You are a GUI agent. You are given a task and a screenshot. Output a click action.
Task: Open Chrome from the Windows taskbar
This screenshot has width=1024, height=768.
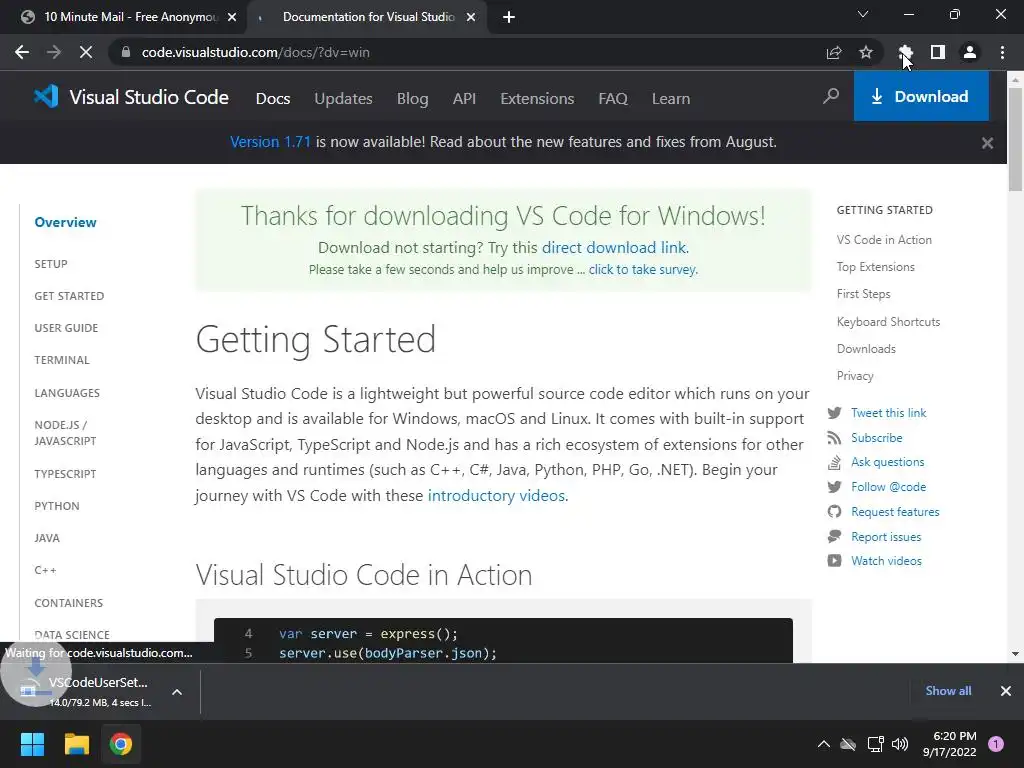tap(121, 744)
